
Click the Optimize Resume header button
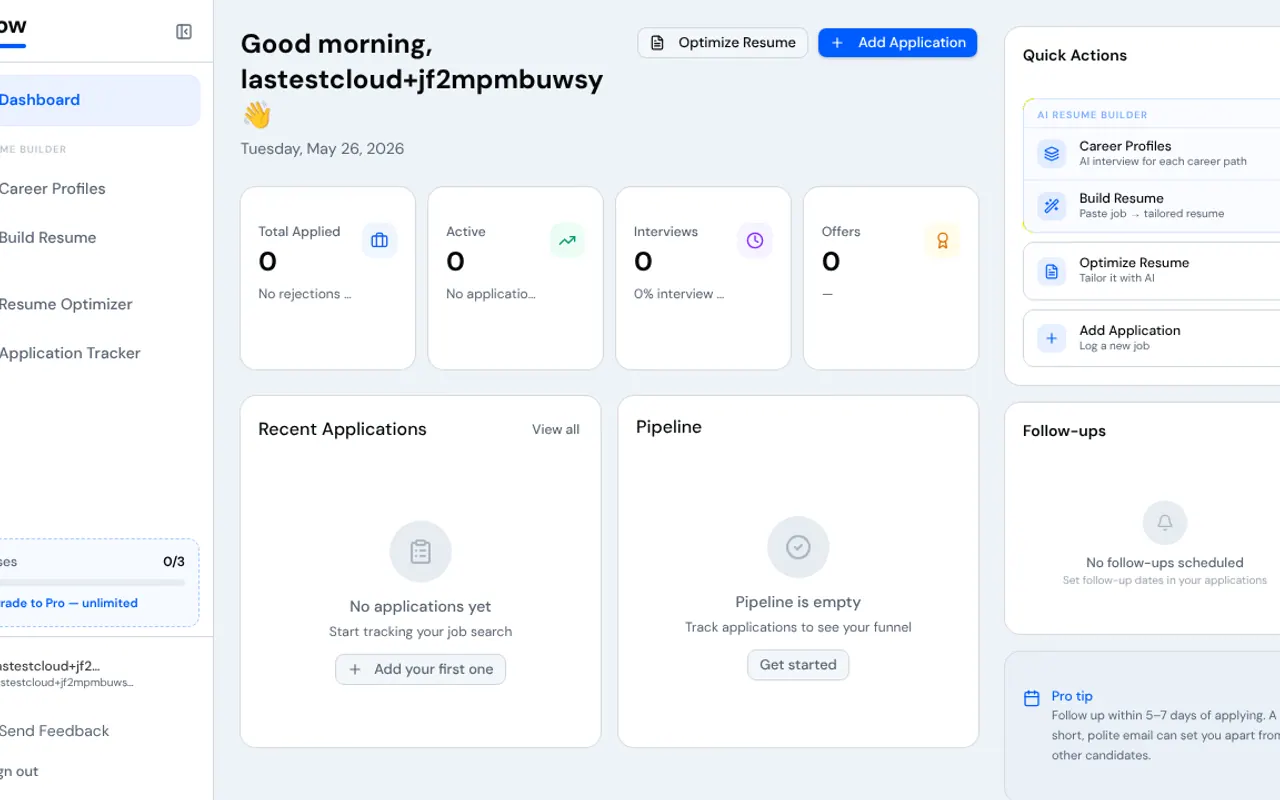click(723, 43)
